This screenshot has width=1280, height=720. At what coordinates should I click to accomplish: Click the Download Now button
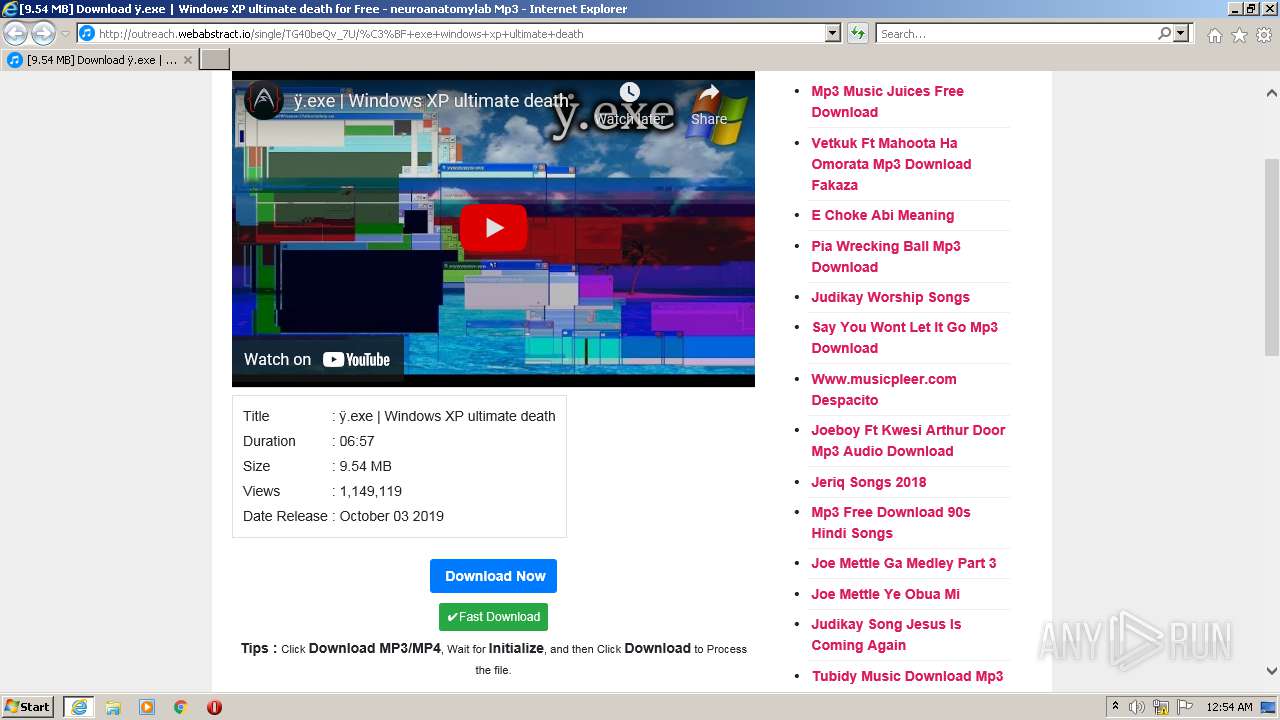pyautogui.click(x=493, y=576)
